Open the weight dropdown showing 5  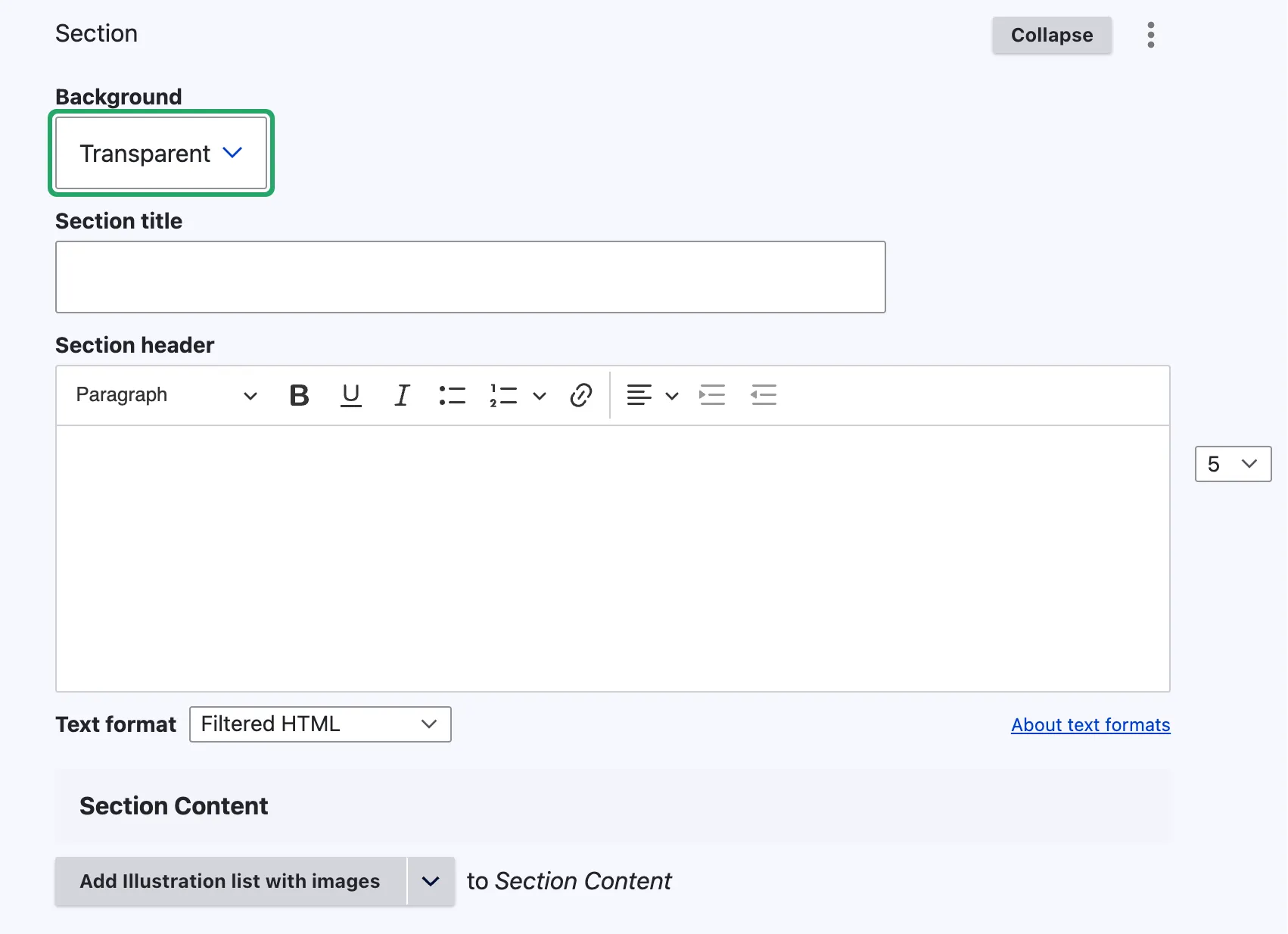[x=1233, y=464]
